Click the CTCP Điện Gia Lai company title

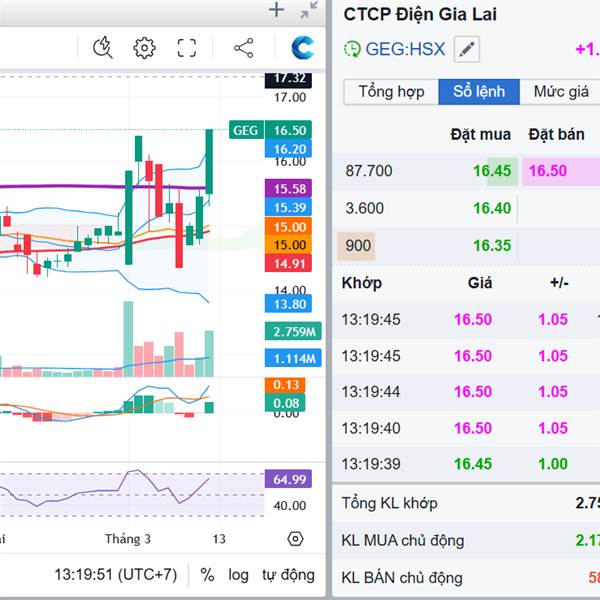point(420,15)
